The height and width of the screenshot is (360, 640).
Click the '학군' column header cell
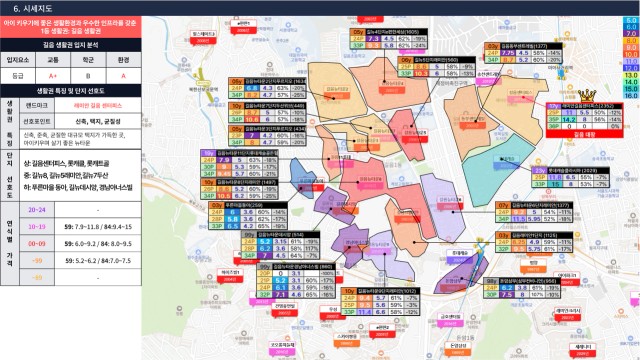[x=88, y=60]
